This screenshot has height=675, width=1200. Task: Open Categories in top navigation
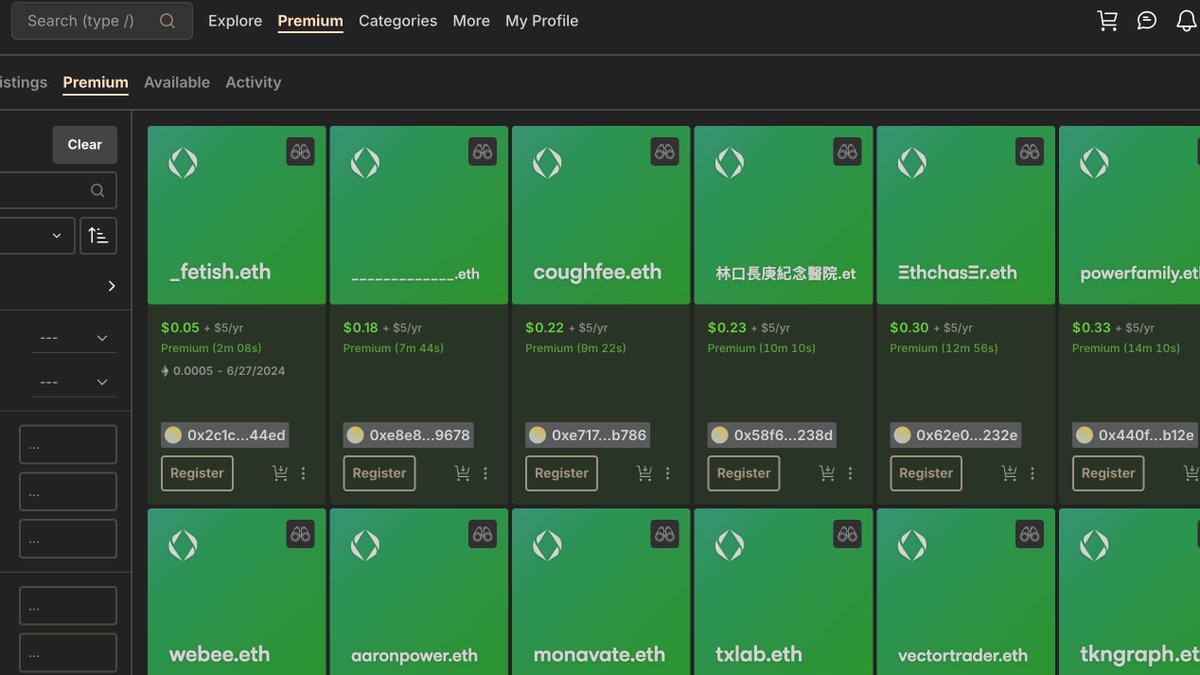pyautogui.click(x=398, y=21)
